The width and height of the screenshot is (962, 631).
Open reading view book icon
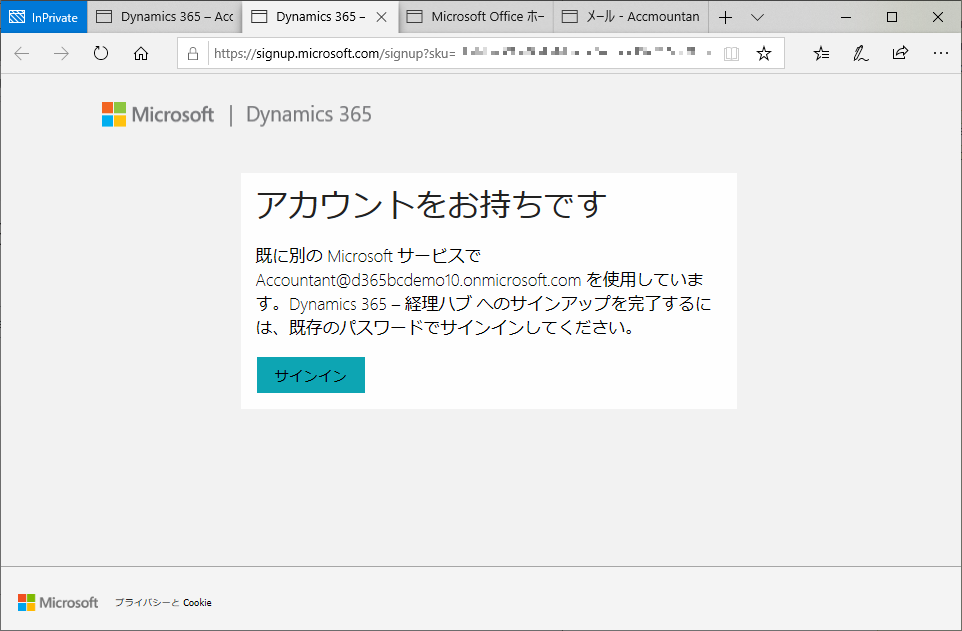click(731, 54)
